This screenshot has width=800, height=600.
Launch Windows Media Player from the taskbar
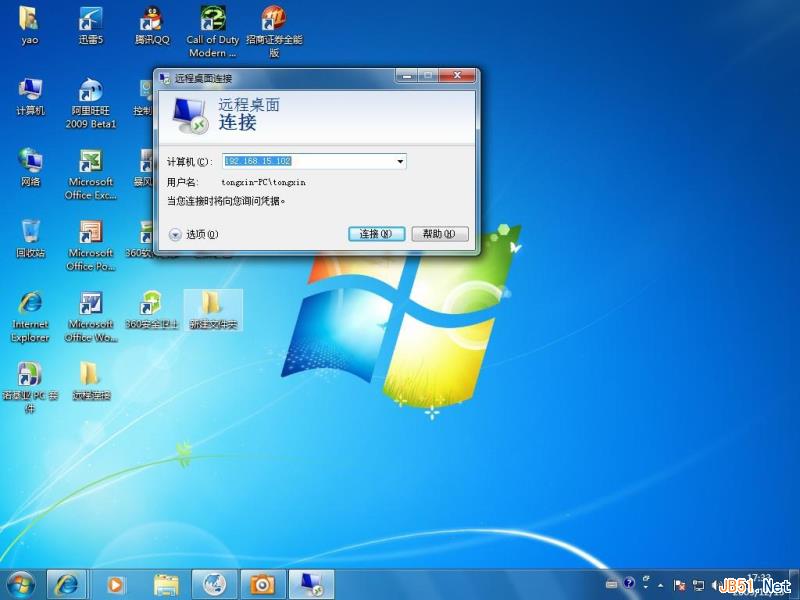(115, 583)
